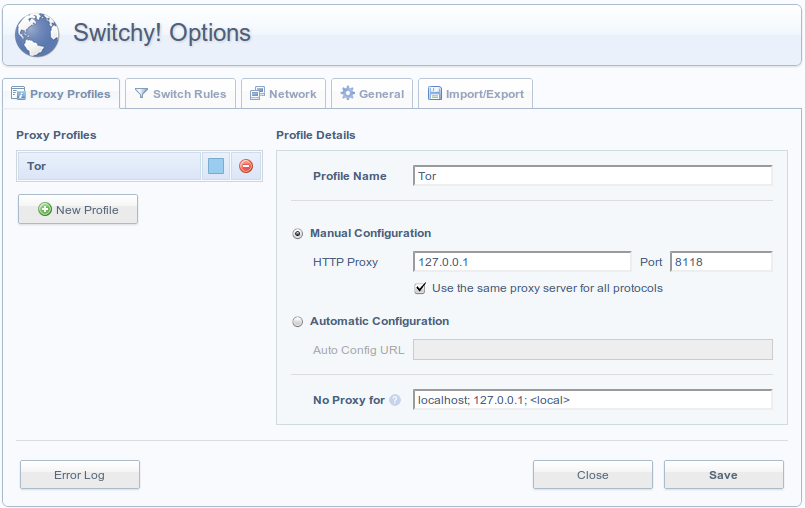This screenshot has width=805, height=508.
Task: Click the Port field showing 8118
Action: coord(721,261)
